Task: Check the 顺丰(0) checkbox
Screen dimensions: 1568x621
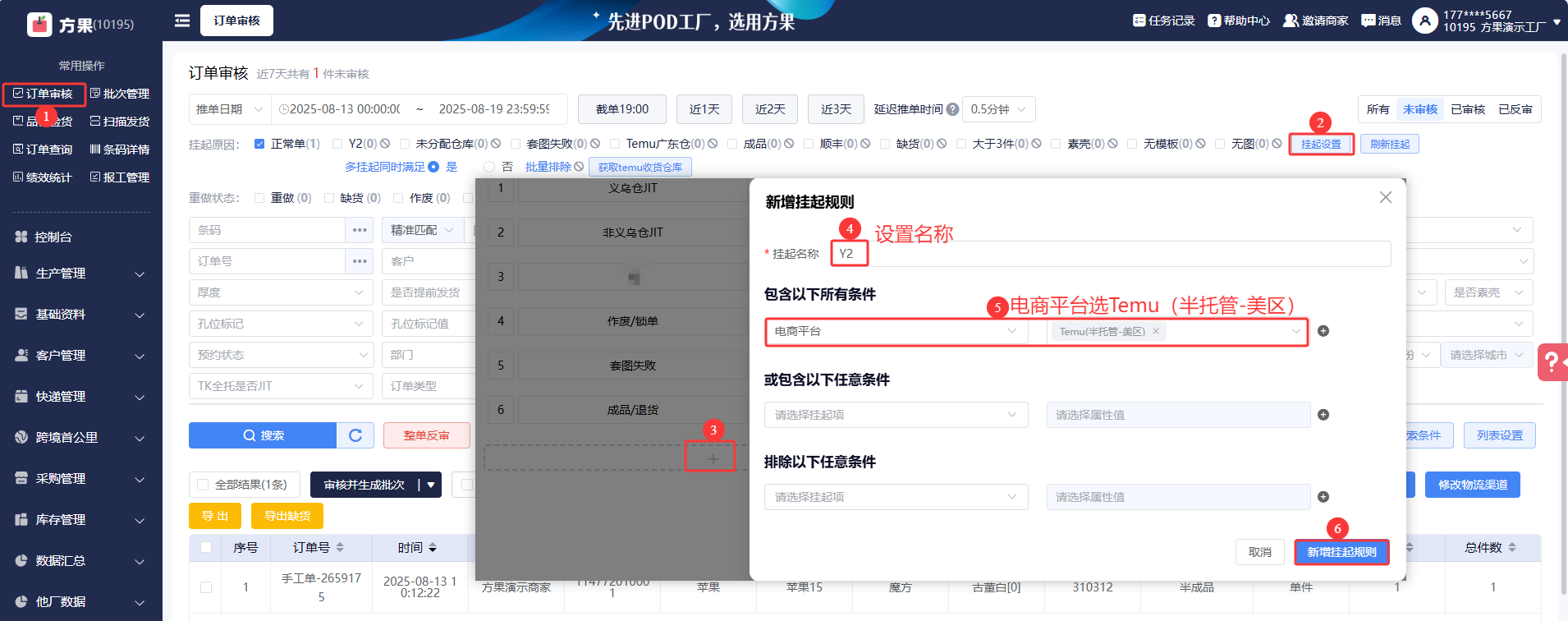Action: pyautogui.click(x=809, y=144)
